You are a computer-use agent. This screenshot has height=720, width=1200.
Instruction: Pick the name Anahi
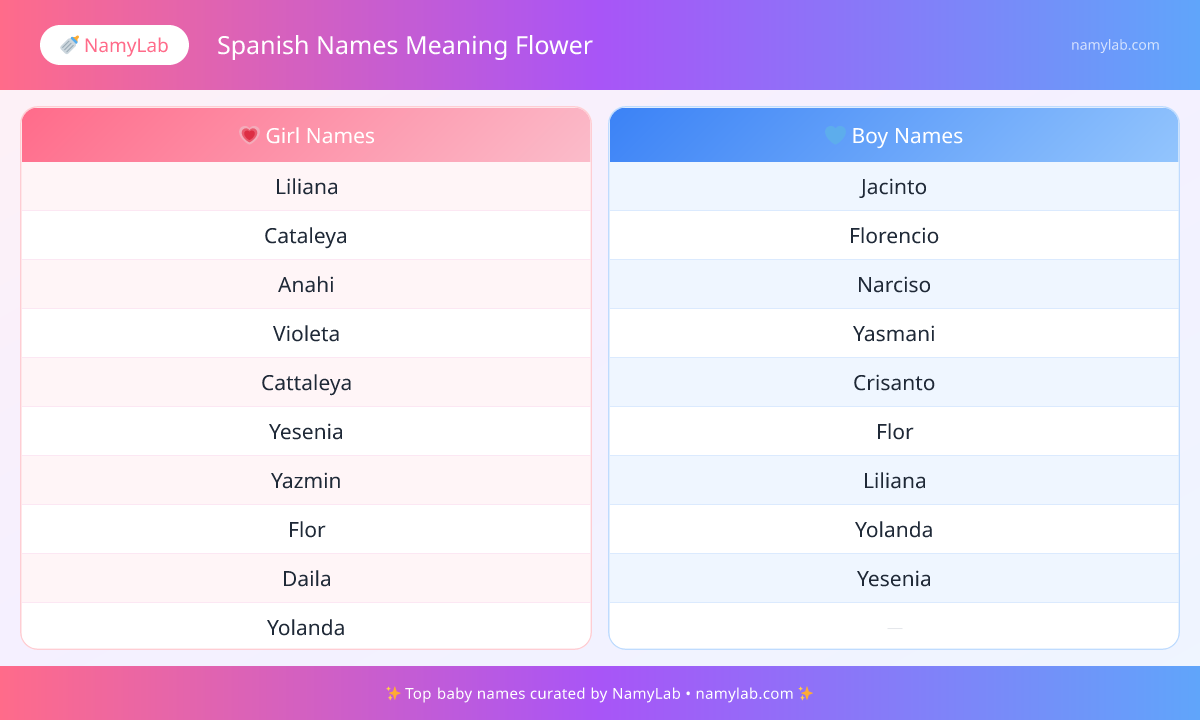tap(306, 285)
